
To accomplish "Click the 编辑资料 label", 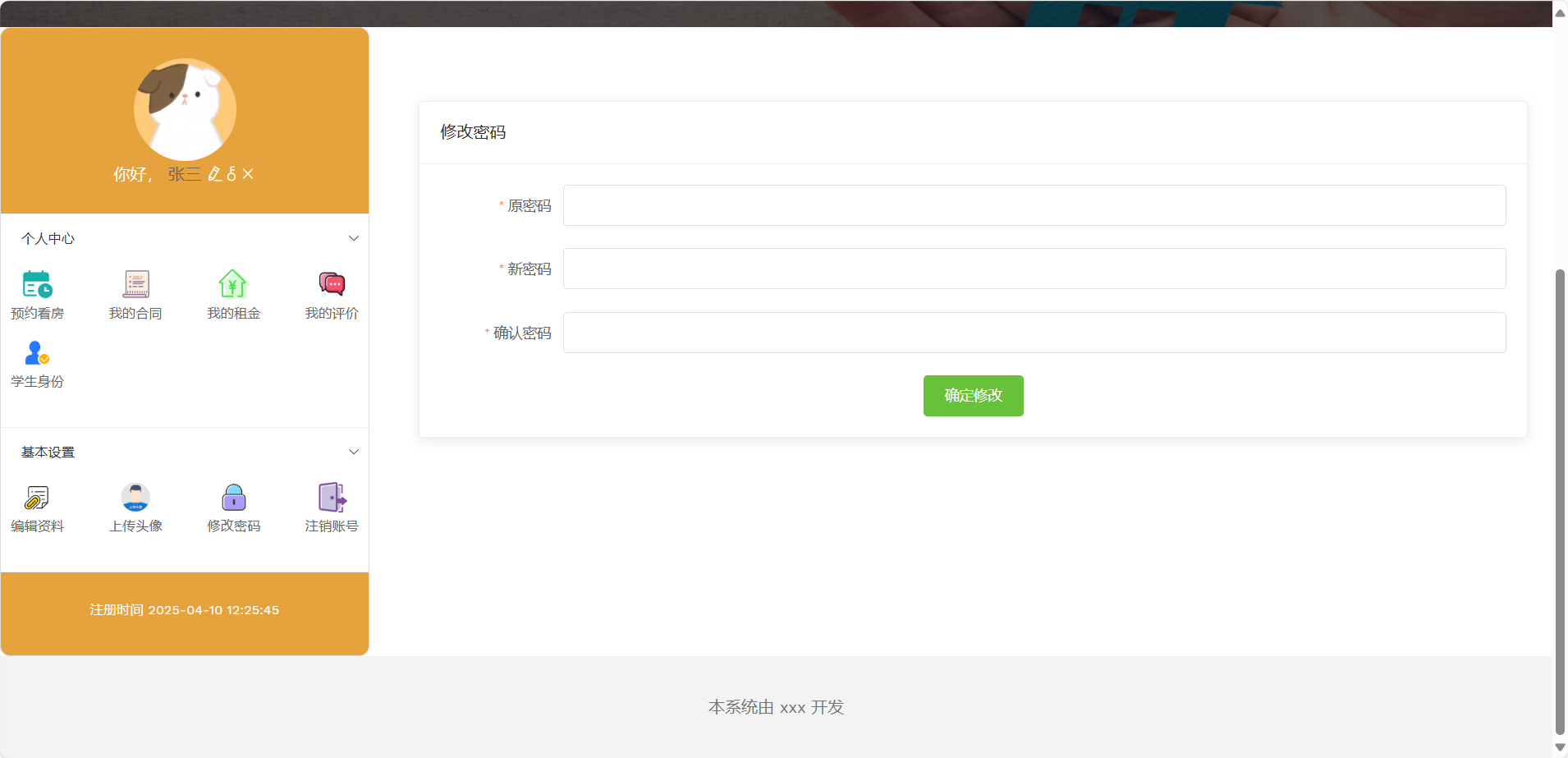I will click(x=37, y=526).
